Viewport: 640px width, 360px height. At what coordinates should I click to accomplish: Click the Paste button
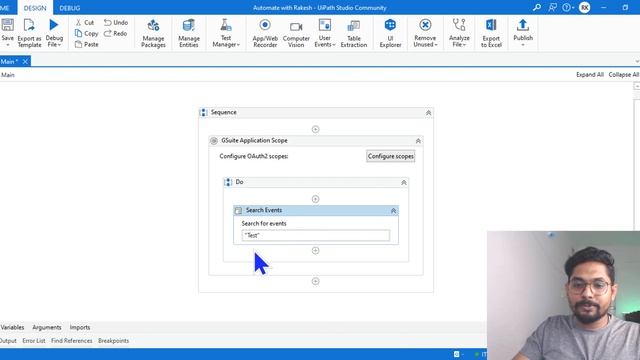coord(87,44)
